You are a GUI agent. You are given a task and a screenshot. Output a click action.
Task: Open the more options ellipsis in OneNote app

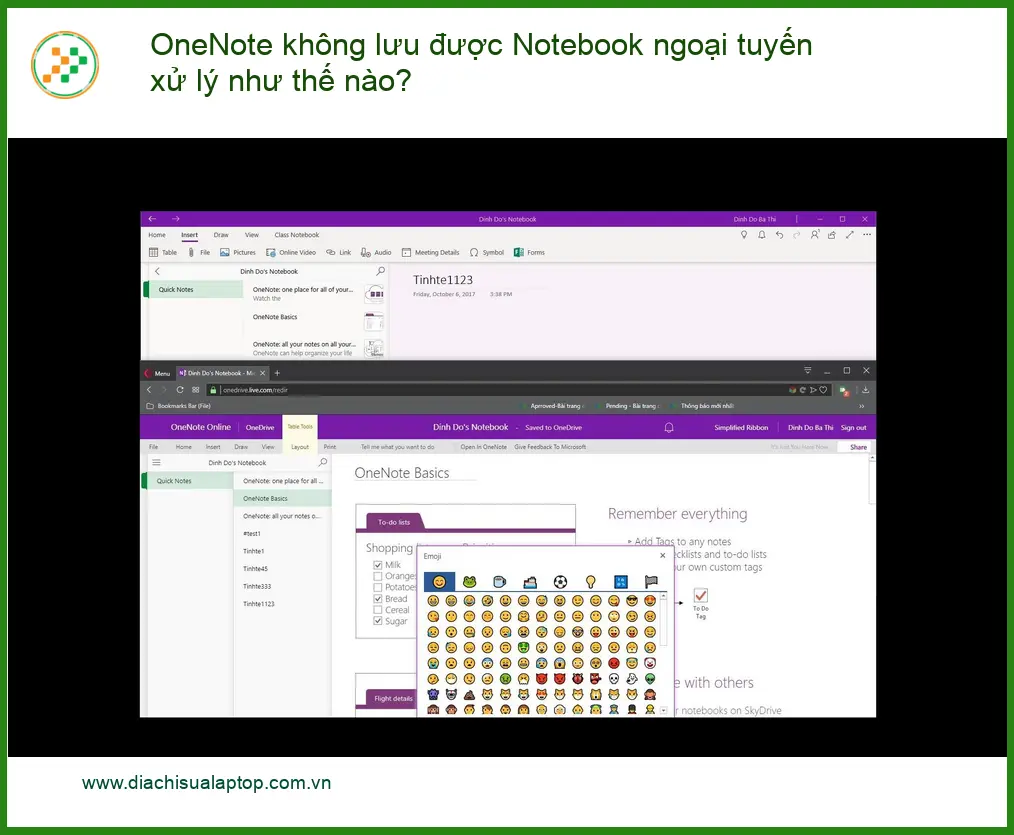point(867,235)
